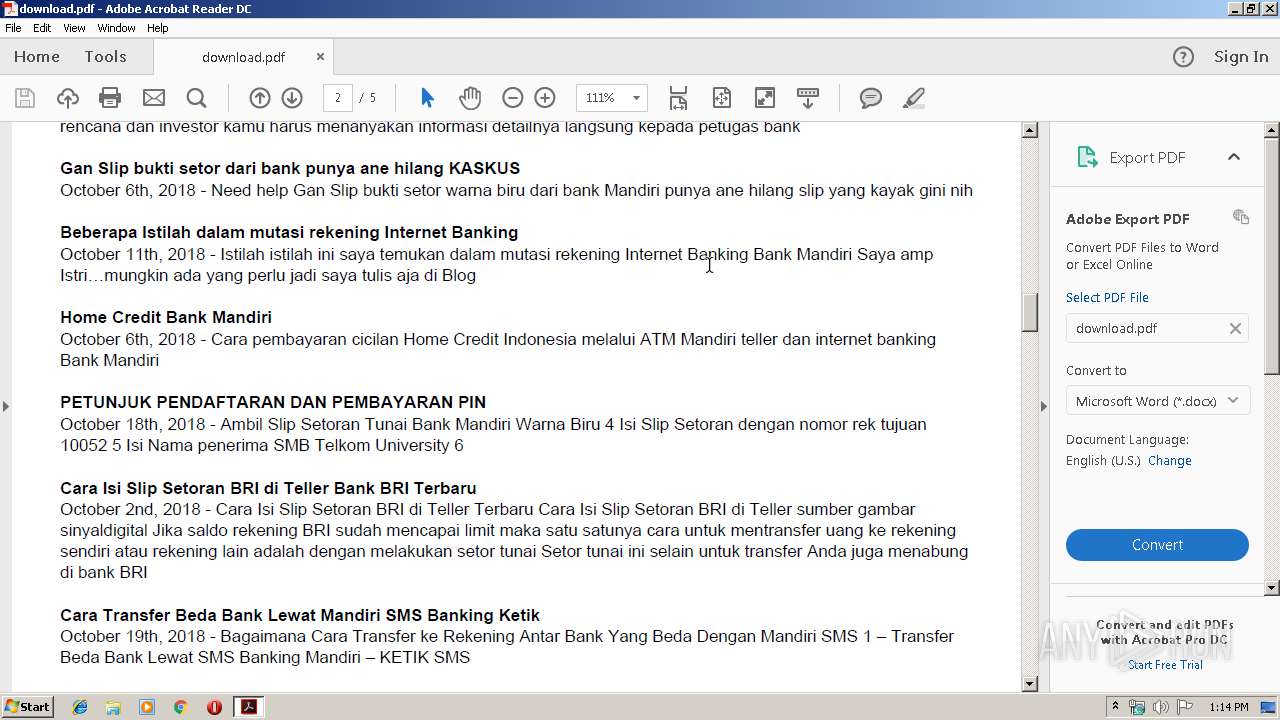Click heading 'Beberapa Istilah dalam mutasi rekening Internet Banking'
This screenshot has height=720, width=1280.
click(289, 232)
